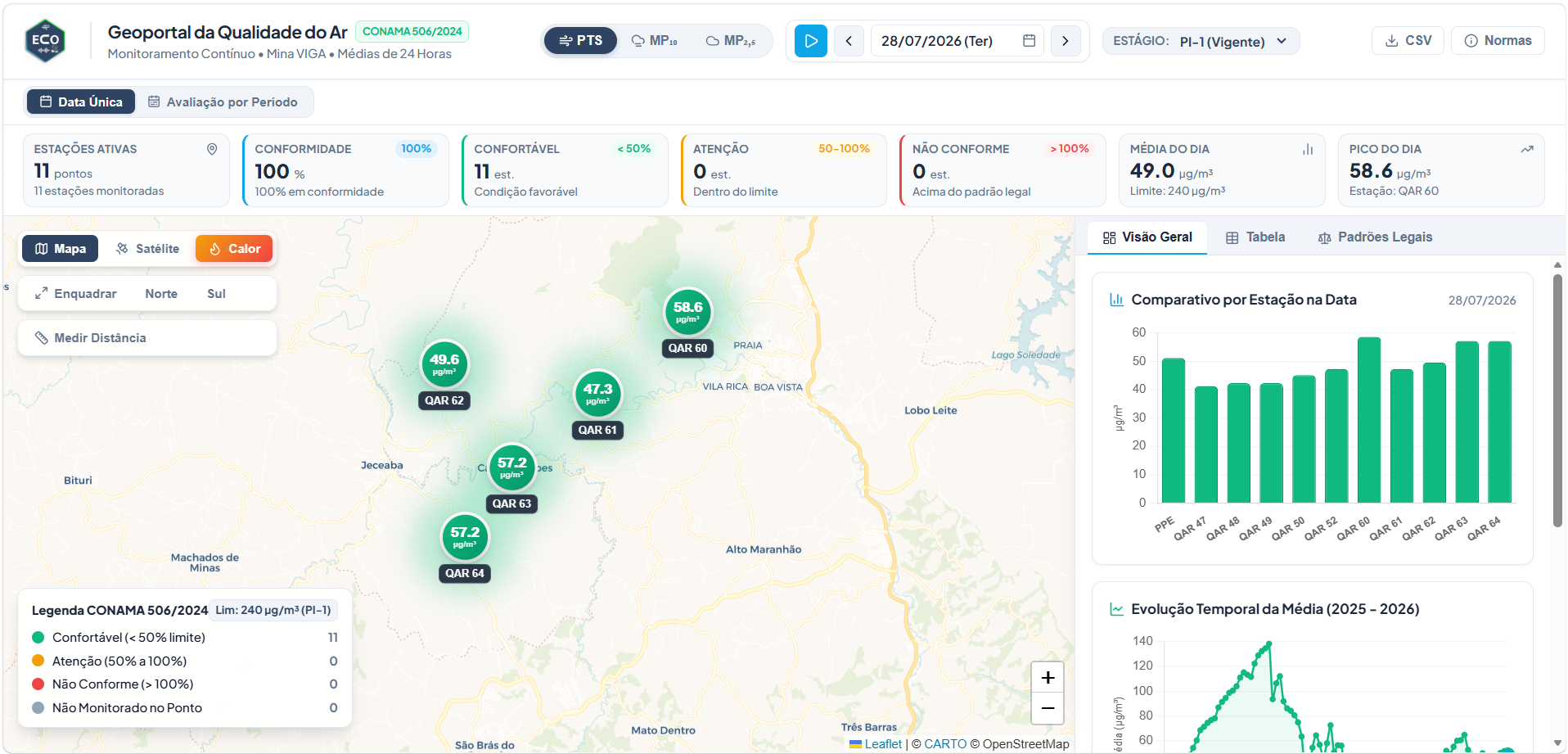The image size is (1568, 754).
Task: Go to the previous date arrow
Action: [849, 41]
